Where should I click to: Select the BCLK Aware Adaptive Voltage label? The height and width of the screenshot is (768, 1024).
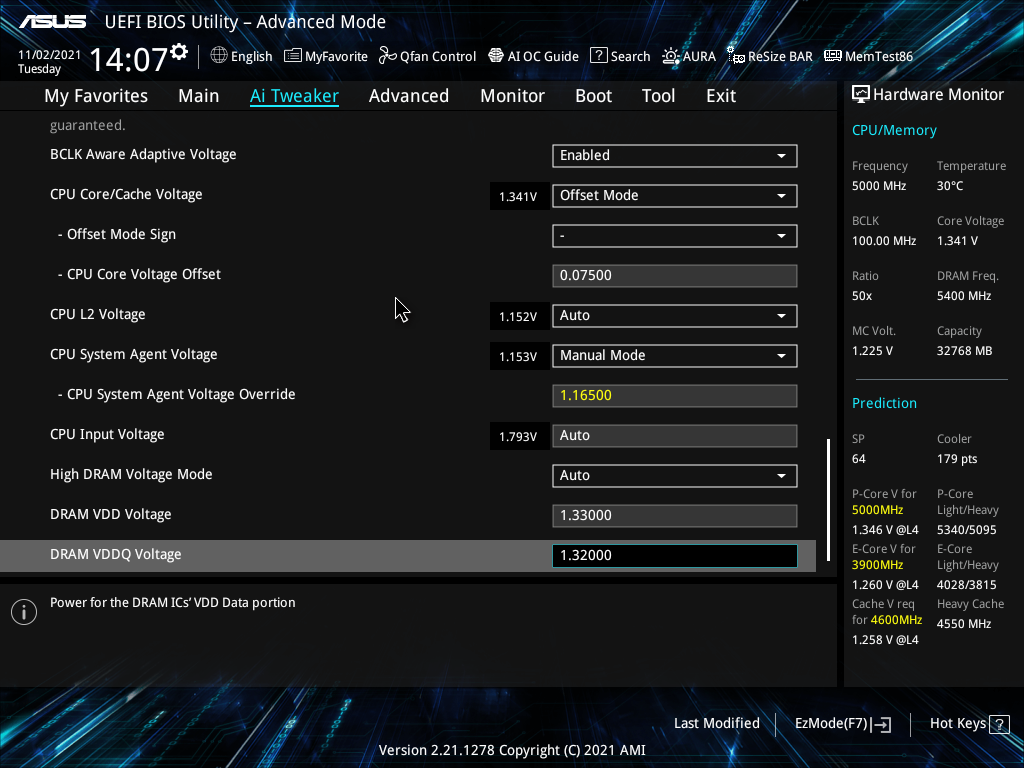point(143,155)
